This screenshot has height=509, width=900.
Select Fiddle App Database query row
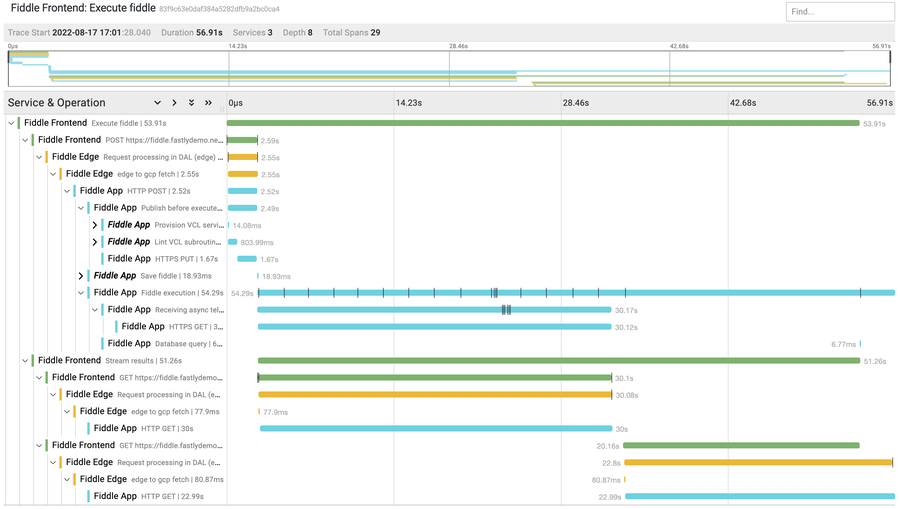point(162,343)
